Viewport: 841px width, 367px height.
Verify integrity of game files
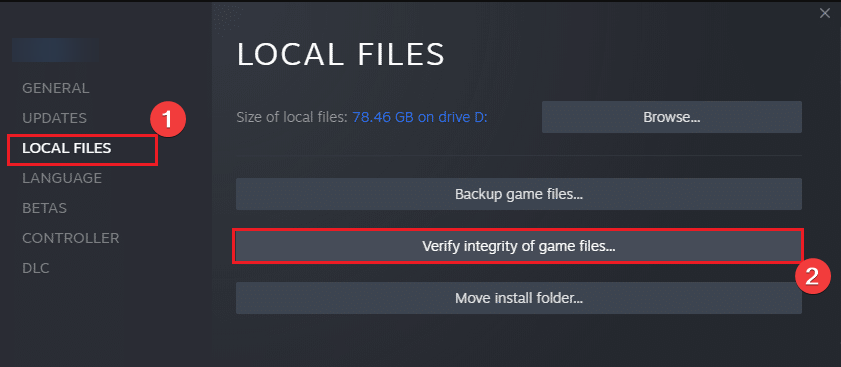point(519,246)
